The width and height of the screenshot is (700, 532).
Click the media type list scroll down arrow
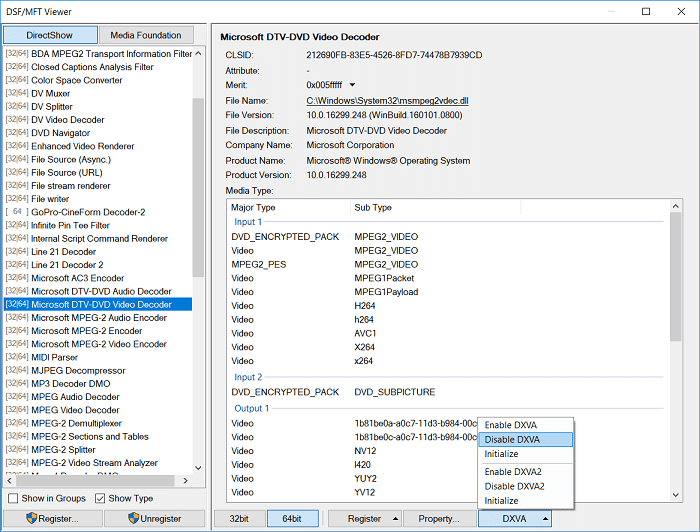click(x=675, y=495)
